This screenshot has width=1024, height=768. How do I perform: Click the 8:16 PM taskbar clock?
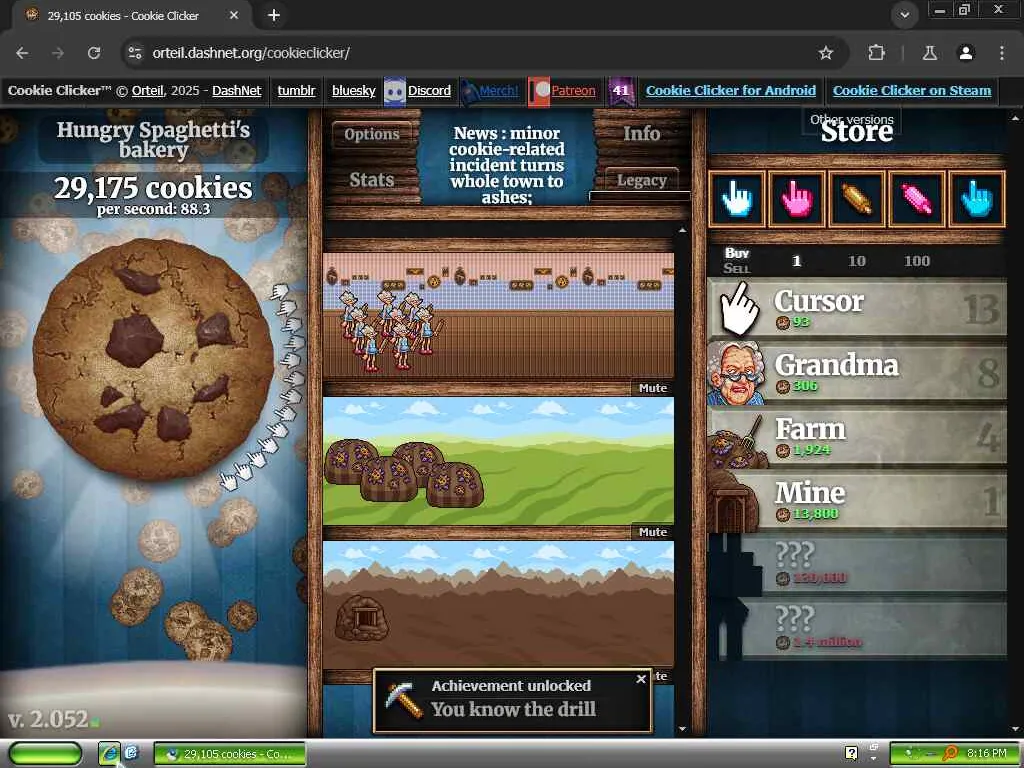(x=986, y=754)
